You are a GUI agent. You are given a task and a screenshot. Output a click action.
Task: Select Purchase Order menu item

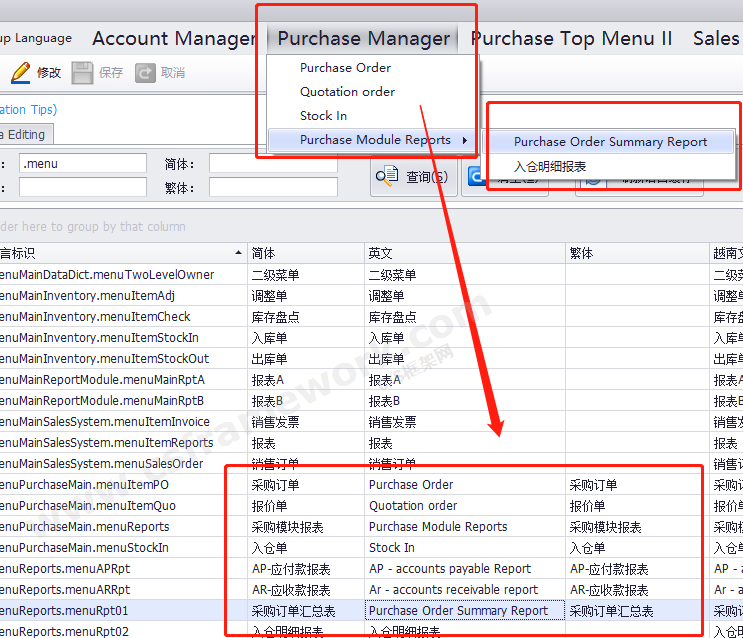345,68
